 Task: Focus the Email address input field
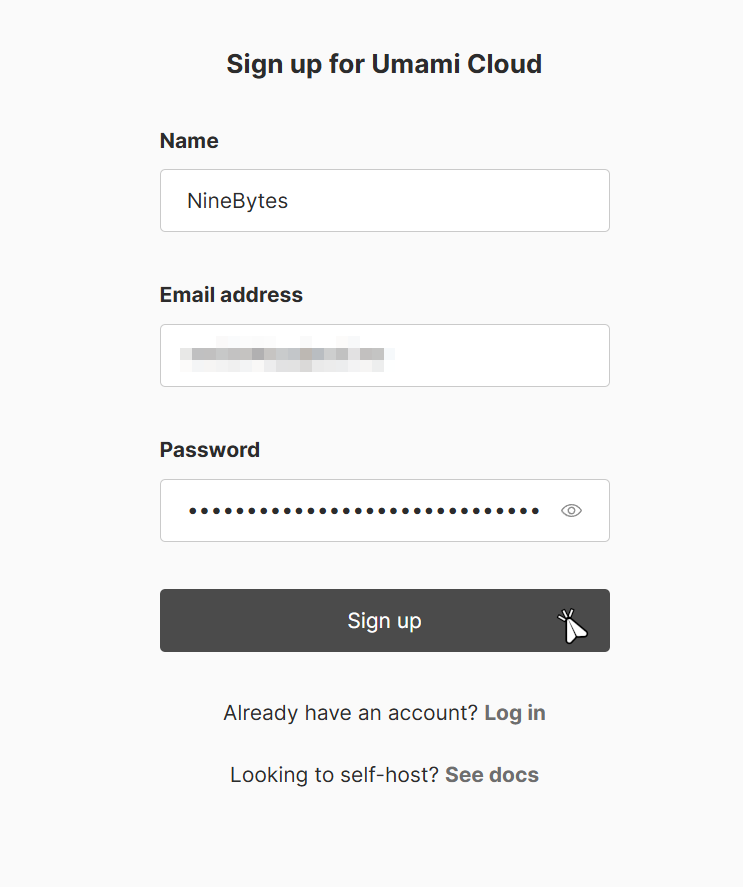[x=384, y=355]
